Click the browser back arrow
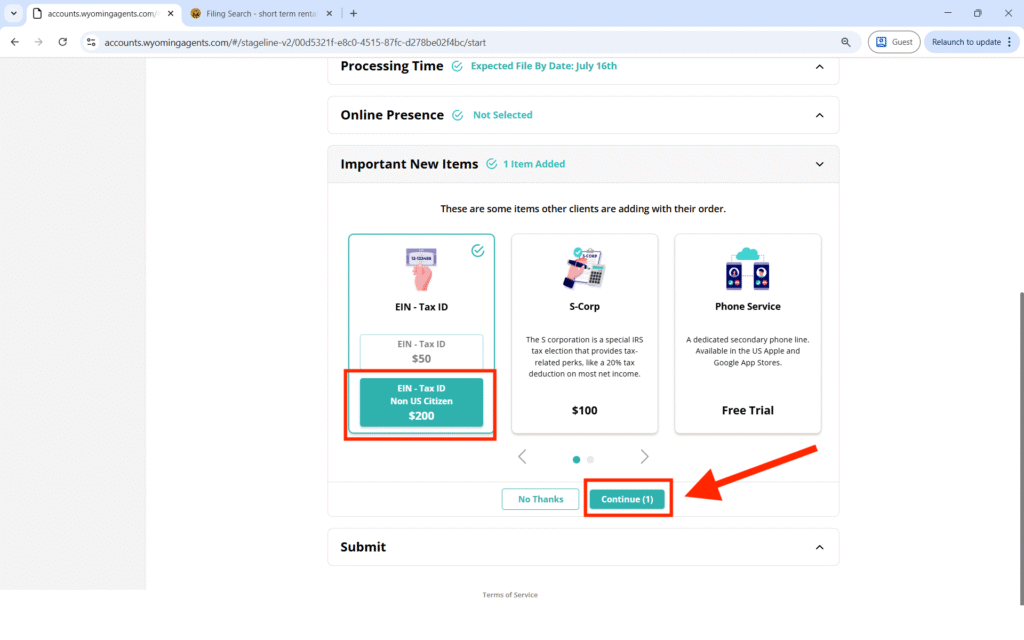The image size is (1024, 640). point(14,42)
